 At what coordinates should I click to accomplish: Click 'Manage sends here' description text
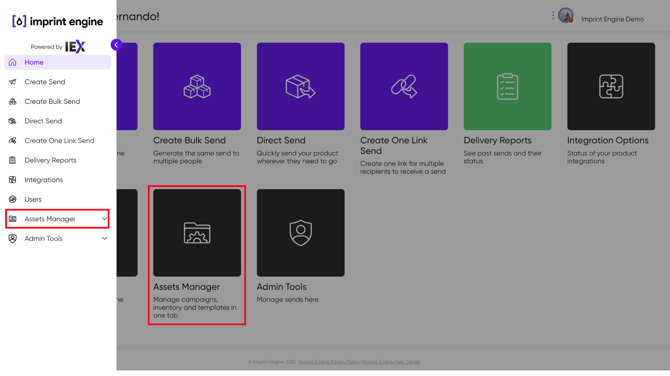pyautogui.click(x=288, y=300)
